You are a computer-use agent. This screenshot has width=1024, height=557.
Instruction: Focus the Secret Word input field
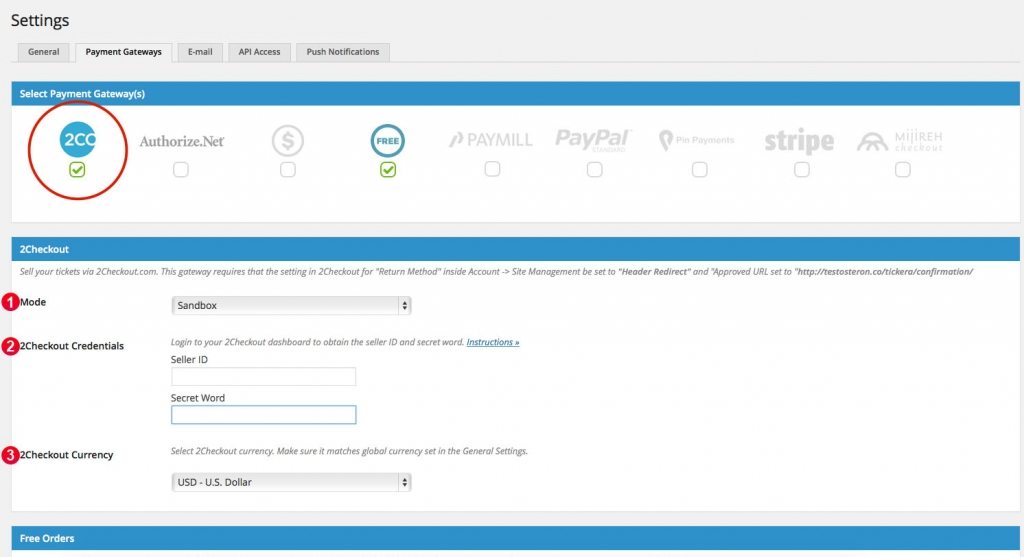click(263, 415)
